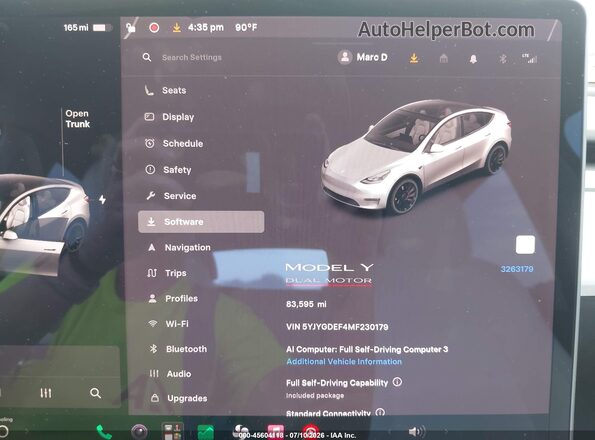595x440 pixels.
Task: Tap the 90°F outside temperature
Action: [x=246, y=28]
